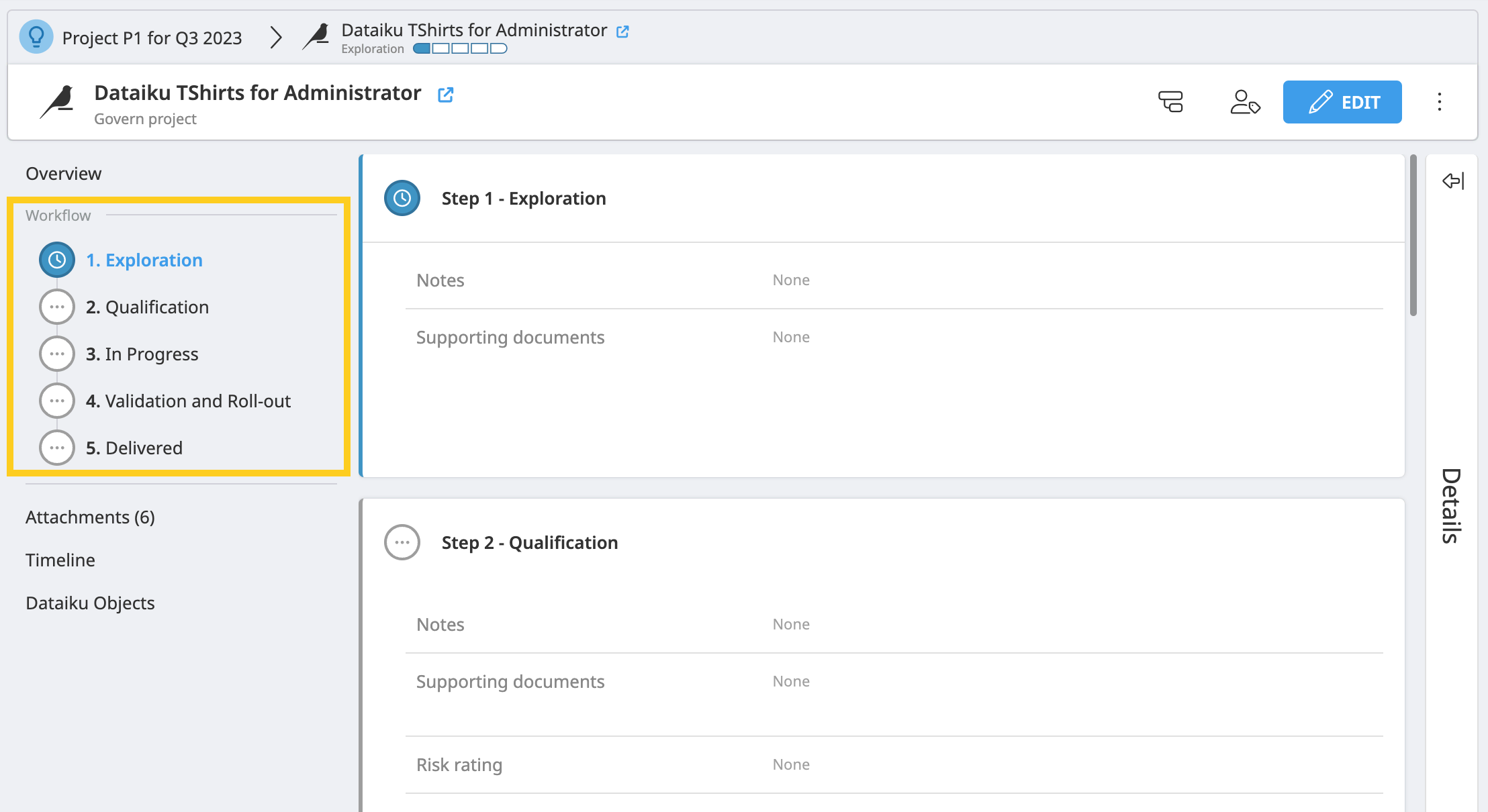The image size is (1488, 812).
Task: Click the Workflow section label
Action: click(58, 215)
